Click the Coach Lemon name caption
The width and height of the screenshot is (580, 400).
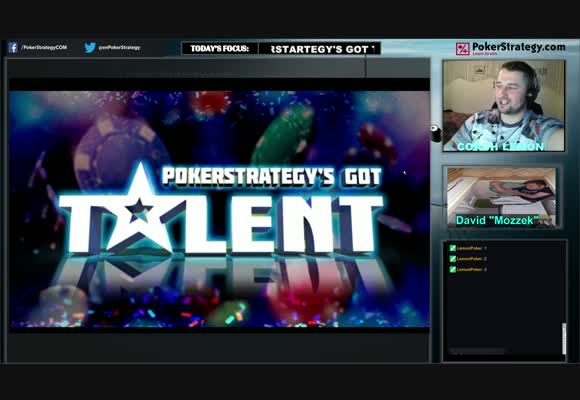[500, 147]
